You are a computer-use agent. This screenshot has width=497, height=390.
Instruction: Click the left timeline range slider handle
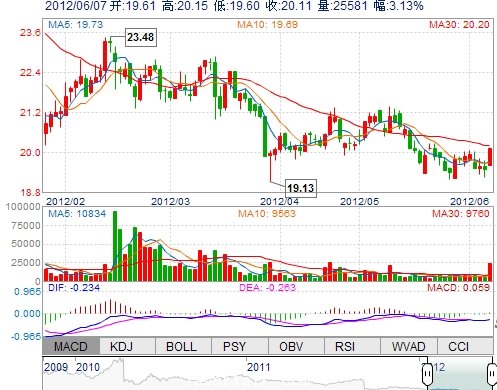click(427, 374)
